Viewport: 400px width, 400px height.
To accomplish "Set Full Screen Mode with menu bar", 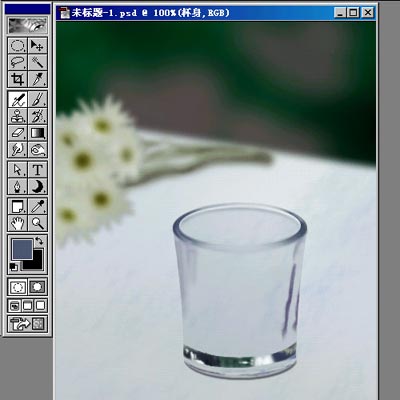I will pos(28,305).
